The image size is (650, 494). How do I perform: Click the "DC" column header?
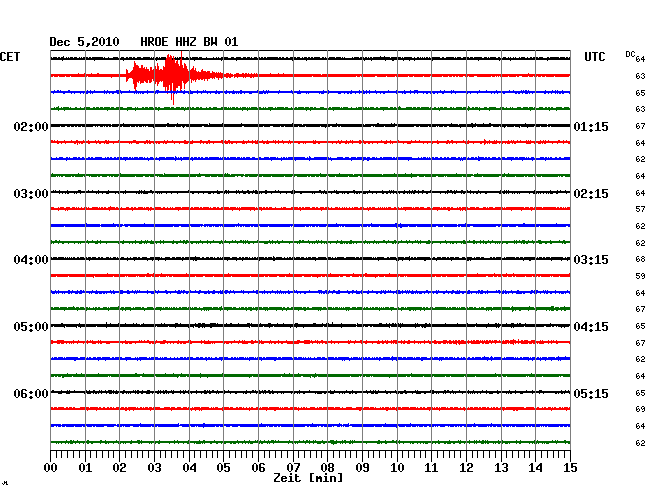coord(630,54)
